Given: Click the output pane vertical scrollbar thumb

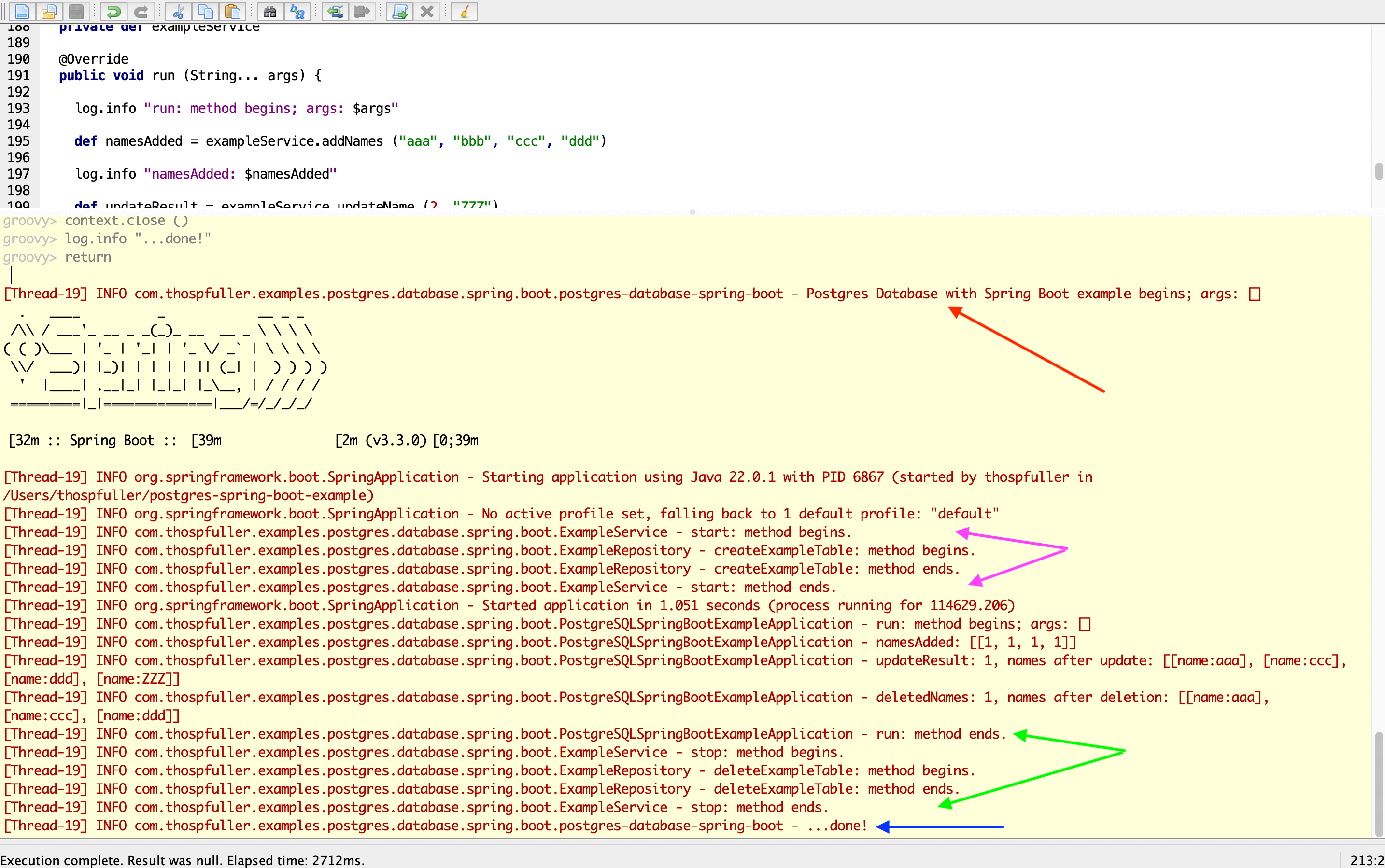Looking at the screenshot, I should click(x=1378, y=784).
